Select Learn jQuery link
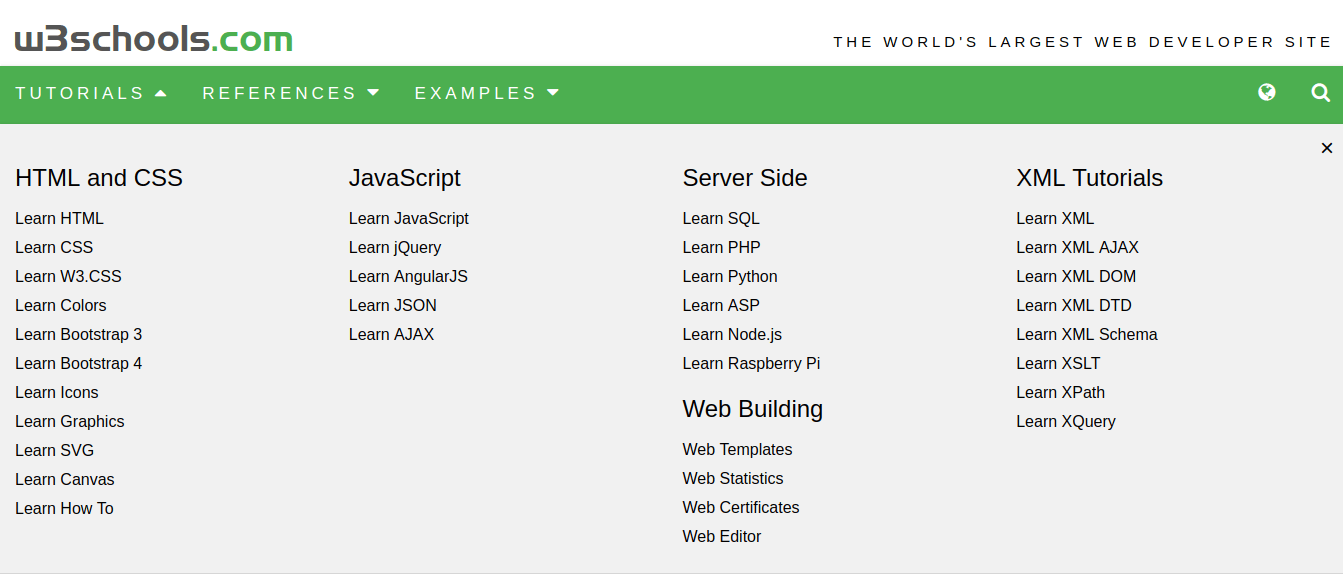Image resolution: width=1343 pixels, height=574 pixels. [x=394, y=247]
